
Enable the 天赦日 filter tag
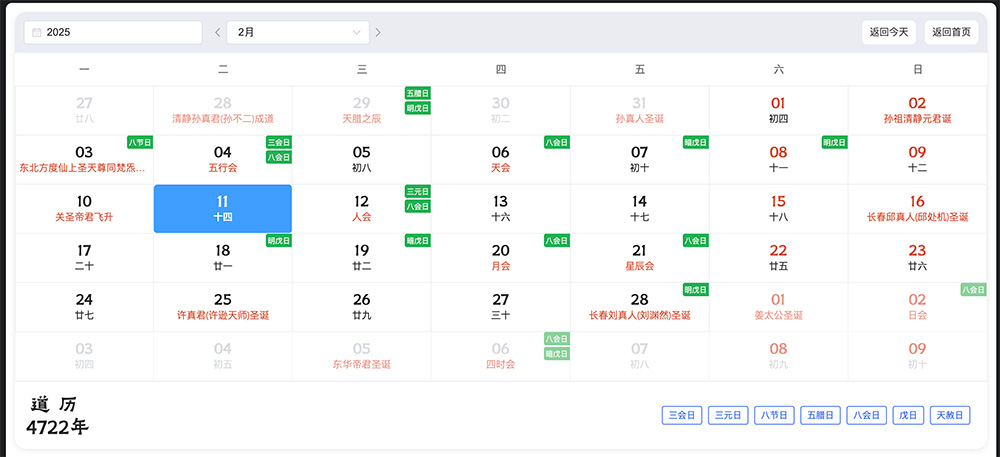point(950,415)
